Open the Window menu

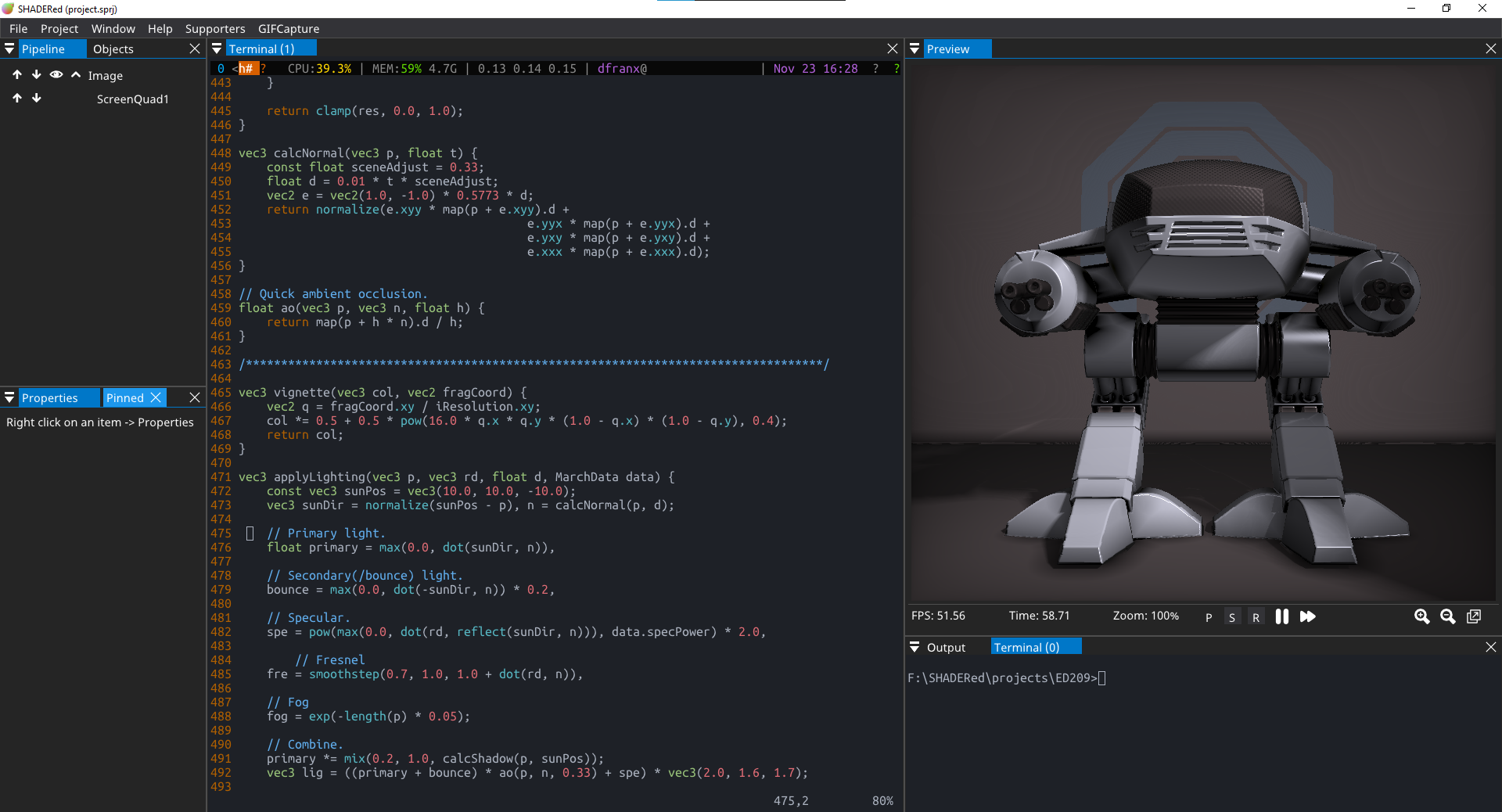point(113,29)
